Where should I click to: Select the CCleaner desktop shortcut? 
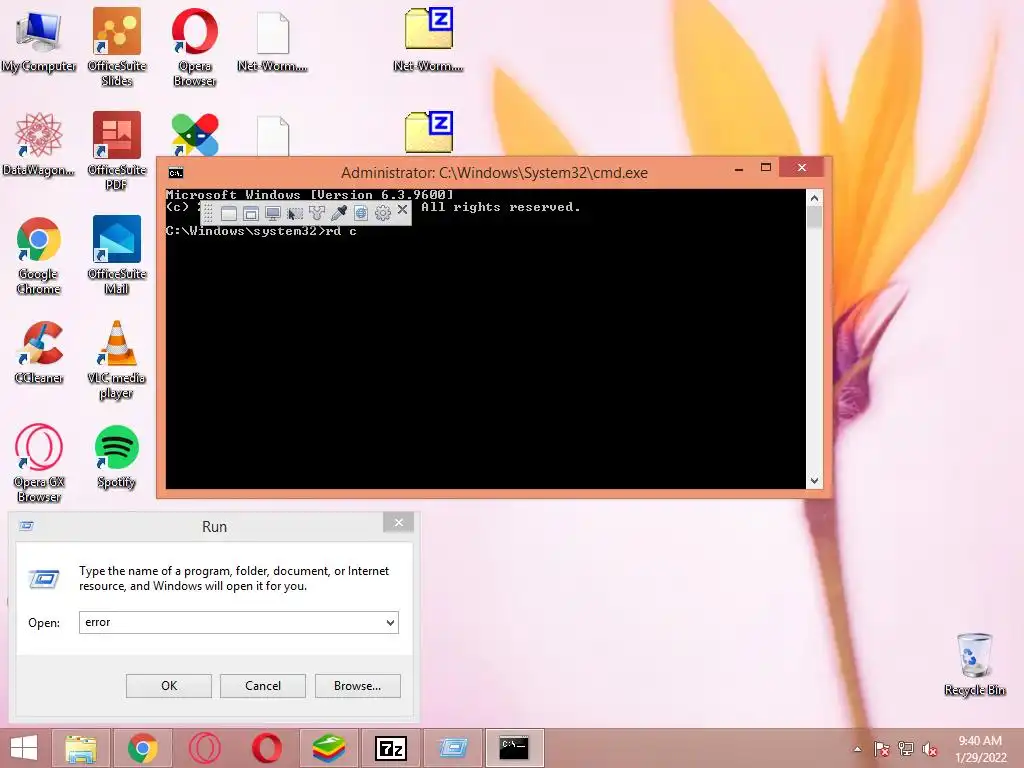coord(39,353)
